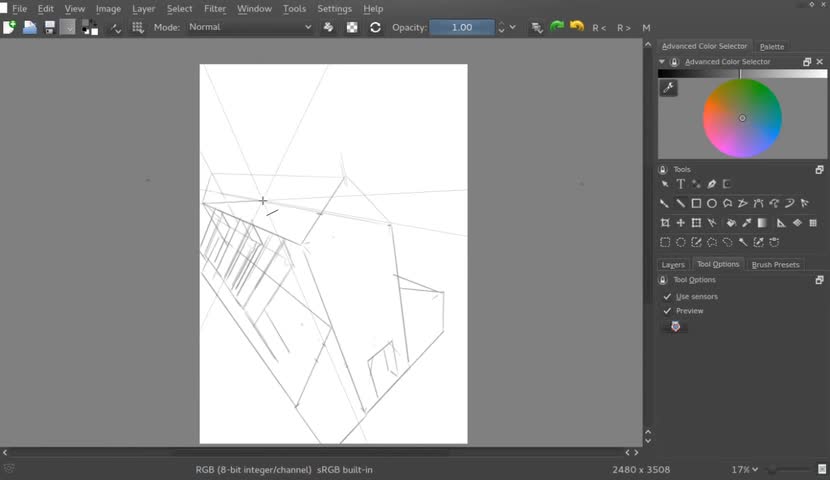Open the Settings menu
The image size is (830, 480).
(x=335, y=8)
